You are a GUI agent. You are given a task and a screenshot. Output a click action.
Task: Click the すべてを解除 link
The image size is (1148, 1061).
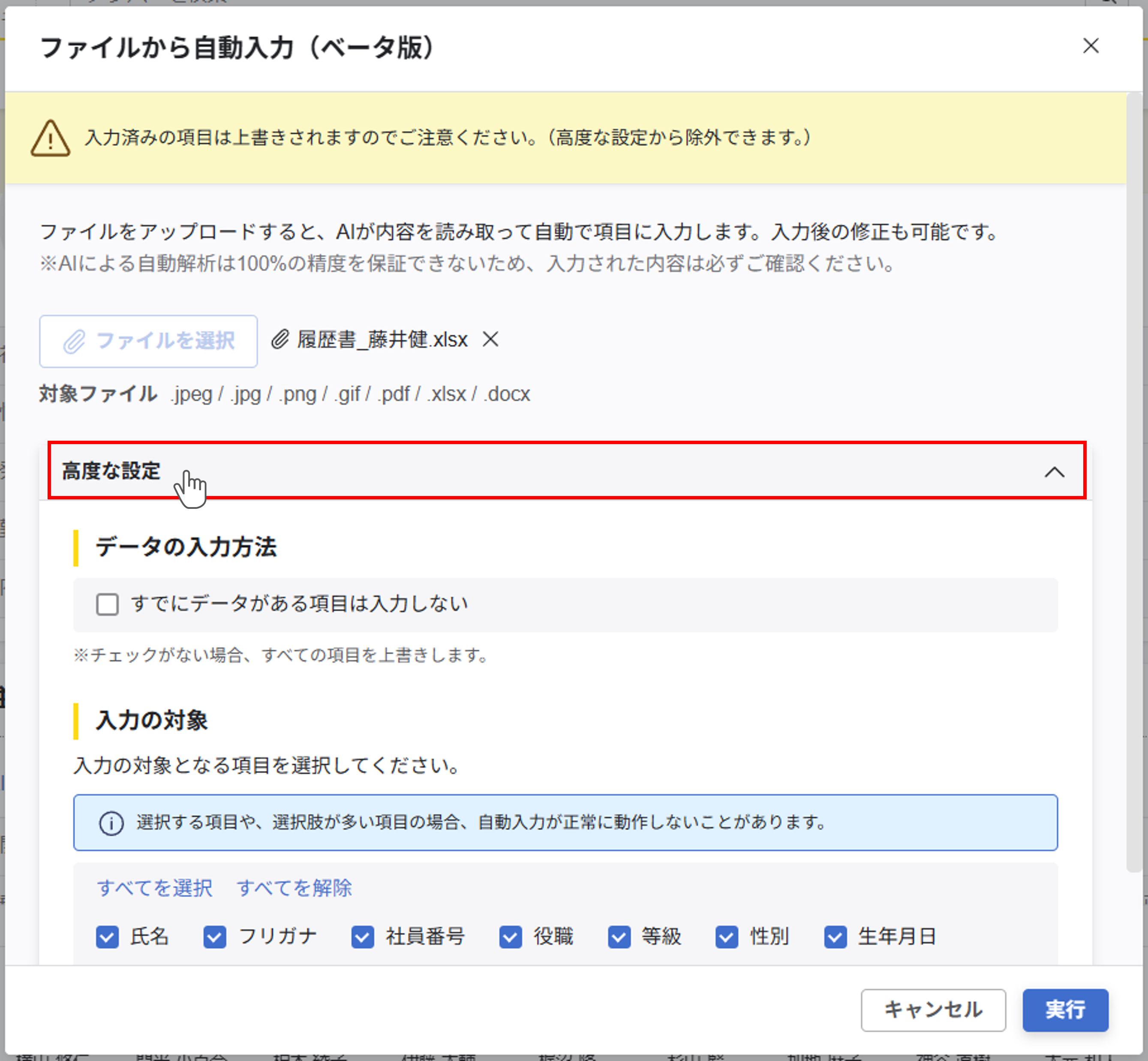[294, 888]
